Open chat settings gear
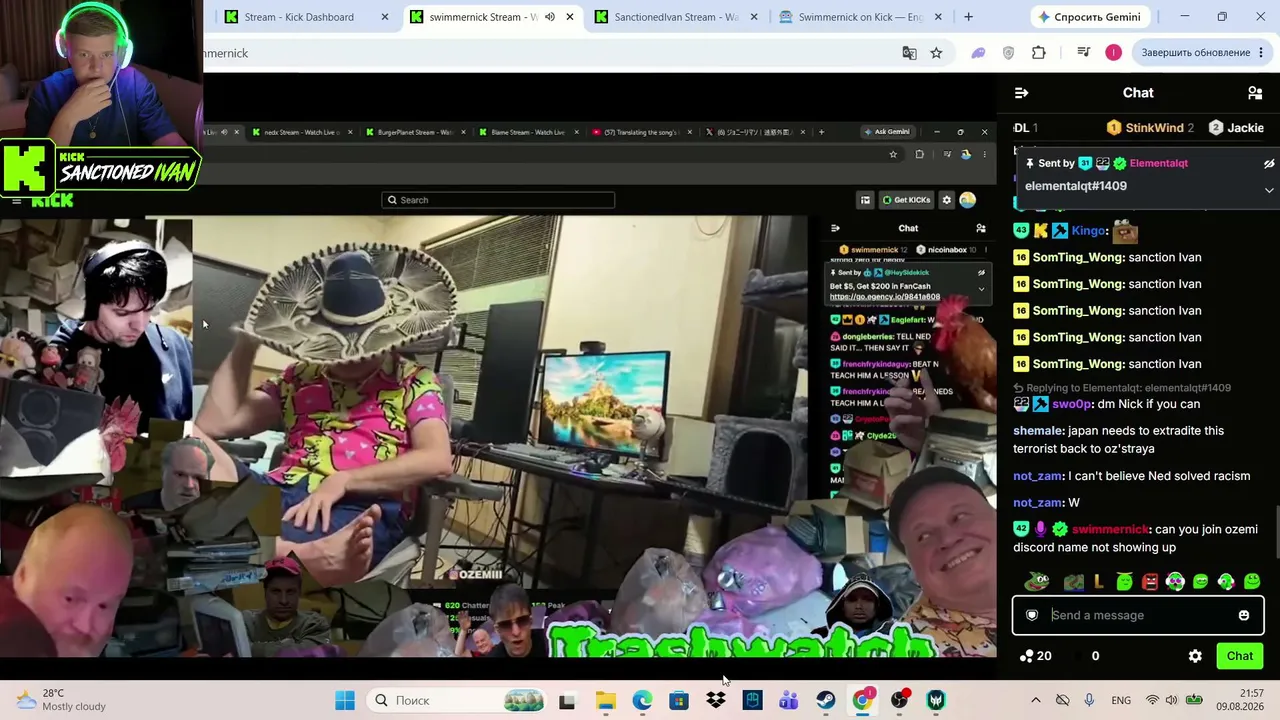 [x=1195, y=656]
